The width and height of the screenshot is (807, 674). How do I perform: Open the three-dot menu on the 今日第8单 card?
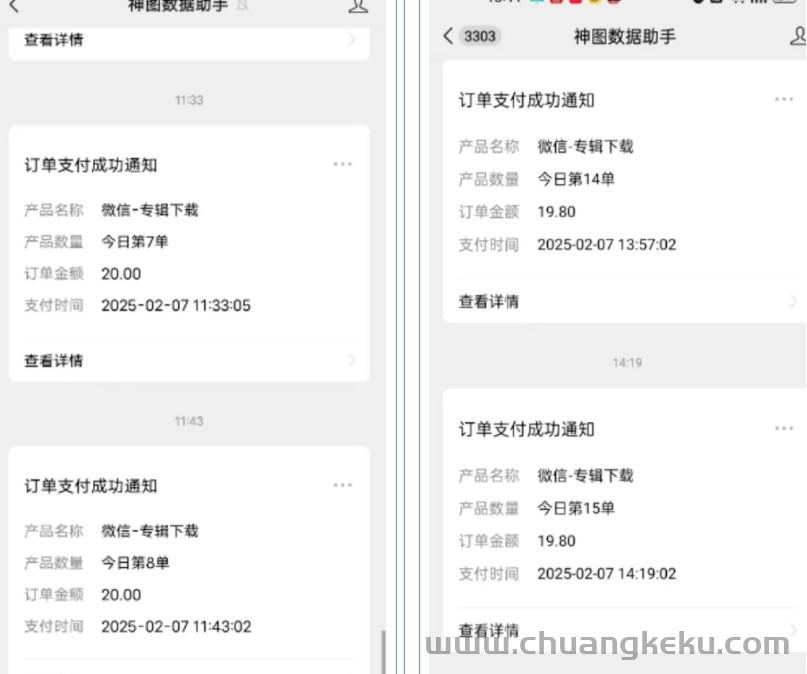[x=342, y=485]
